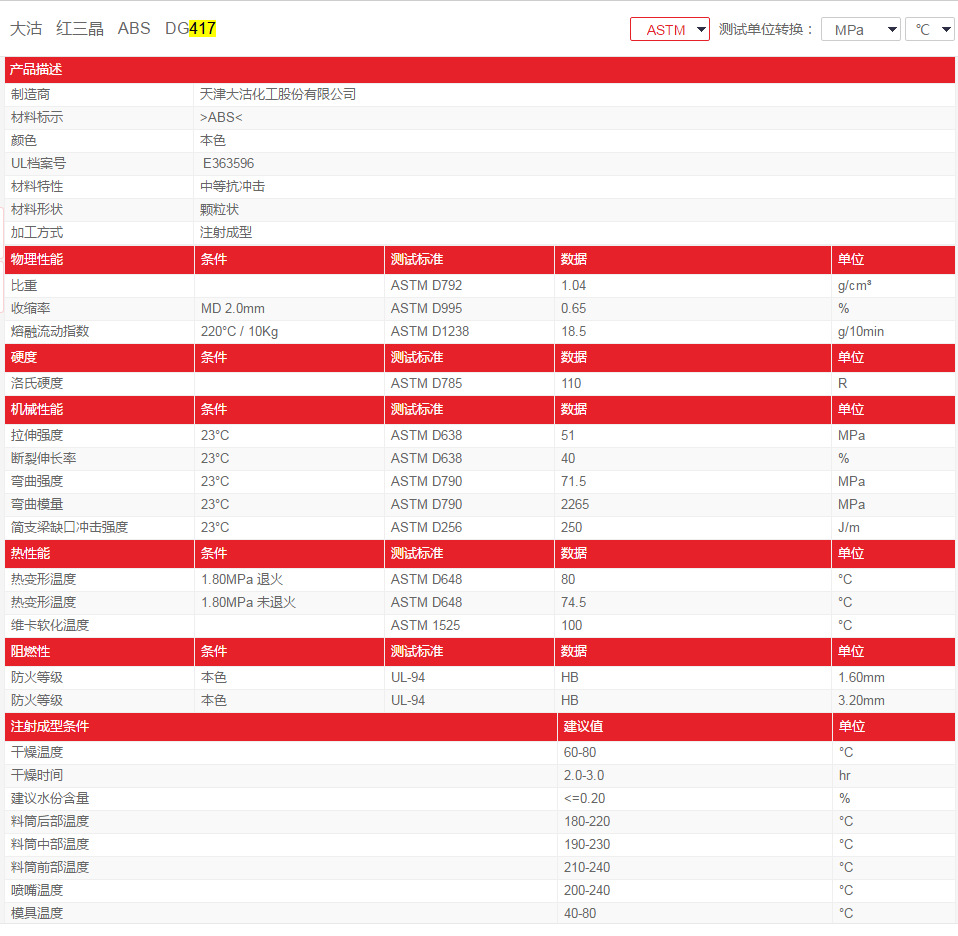Click the 加工方式 value 注射成型
This screenshot has height=936, width=958.
(x=226, y=232)
